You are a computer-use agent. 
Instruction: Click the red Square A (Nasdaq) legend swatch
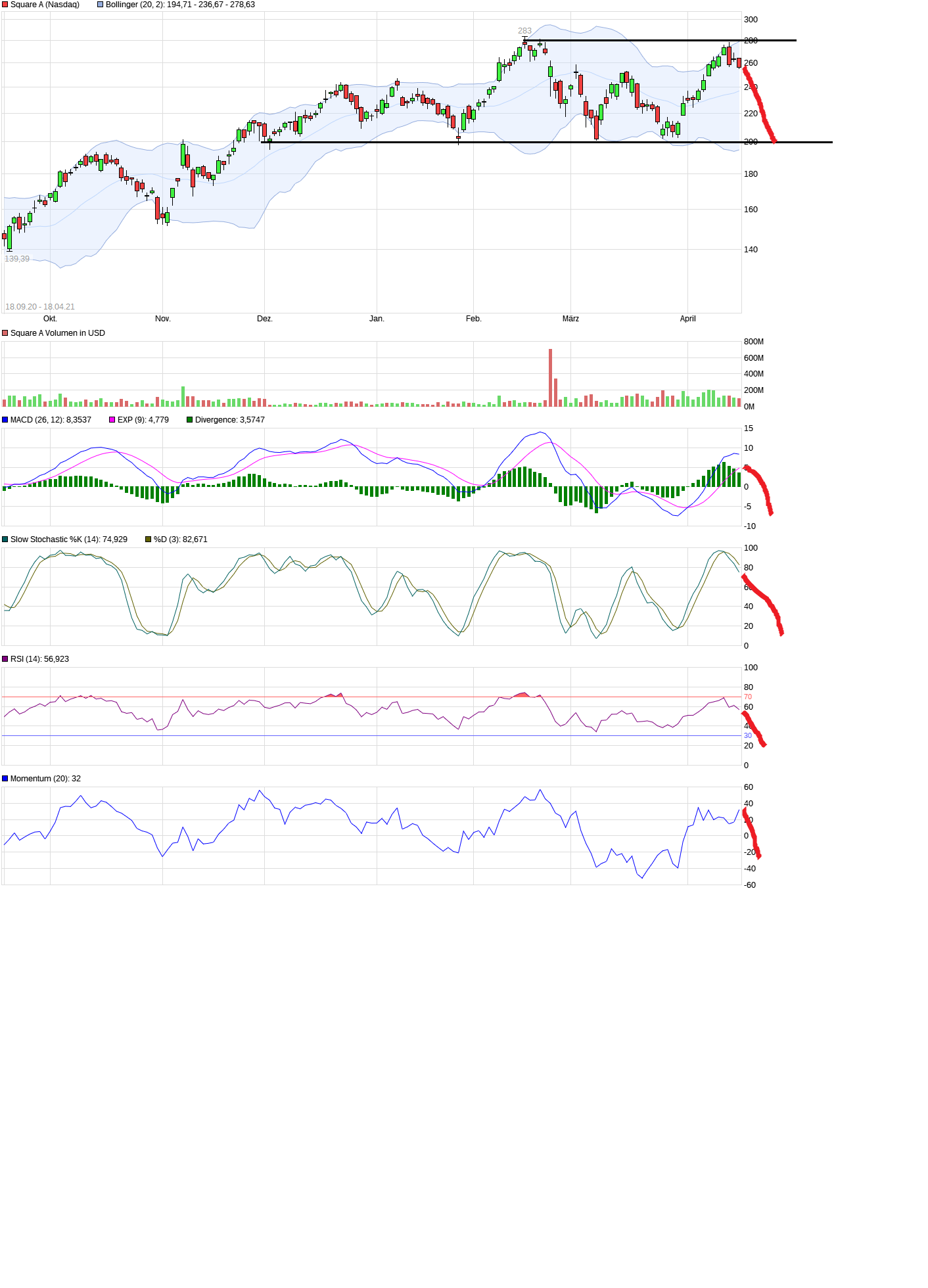5,5
